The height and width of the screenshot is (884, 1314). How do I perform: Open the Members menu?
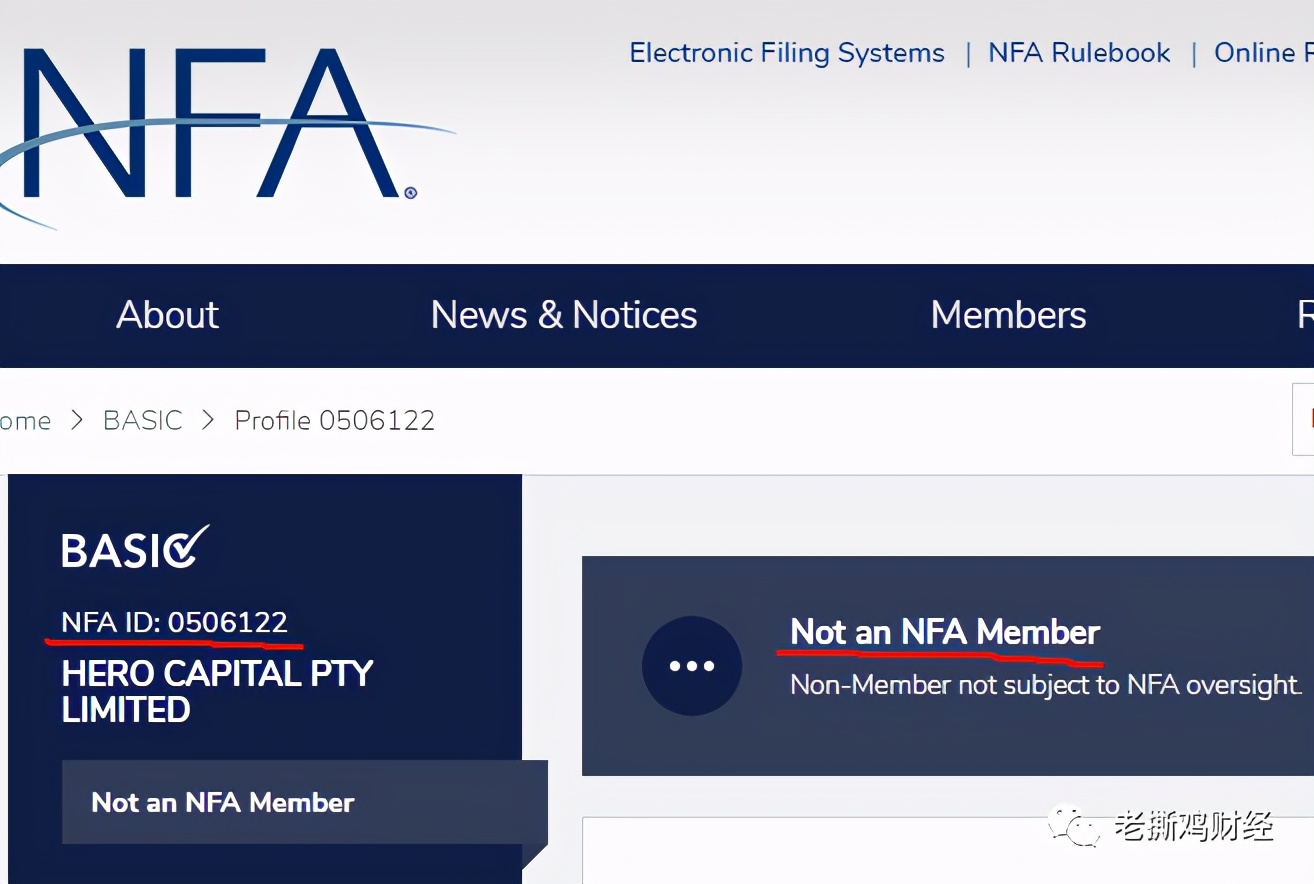coord(1008,315)
